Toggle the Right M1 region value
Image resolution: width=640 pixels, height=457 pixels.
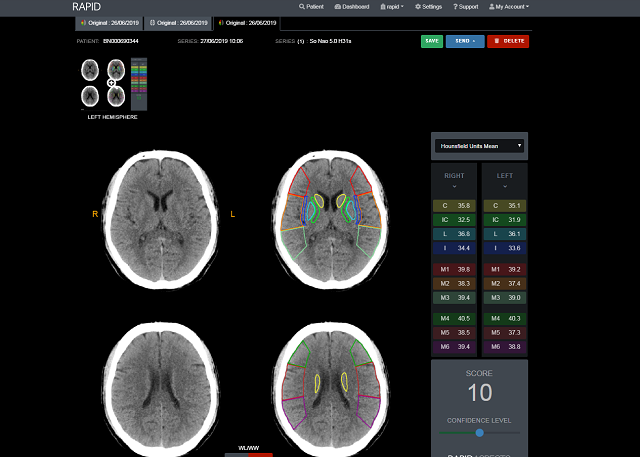click(x=454, y=269)
